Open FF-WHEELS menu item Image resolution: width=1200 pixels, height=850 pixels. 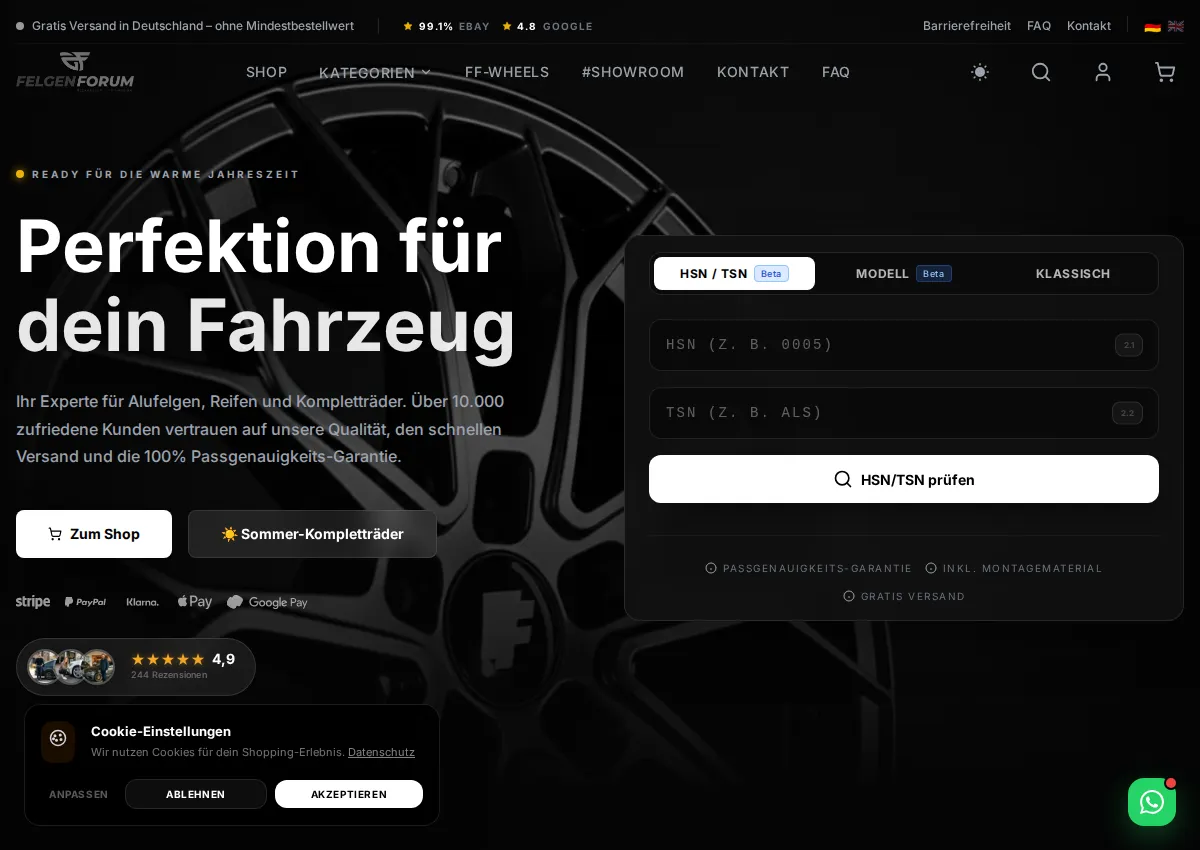point(507,72)
